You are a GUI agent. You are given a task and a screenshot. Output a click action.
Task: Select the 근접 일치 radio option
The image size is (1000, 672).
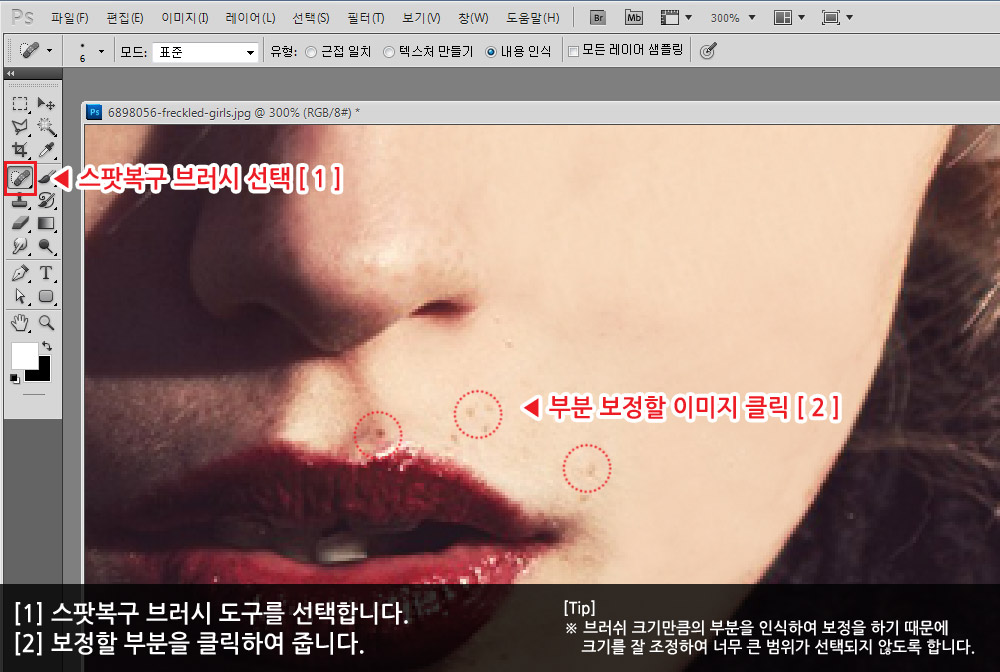pyautogui.click(x=311, y=51)
